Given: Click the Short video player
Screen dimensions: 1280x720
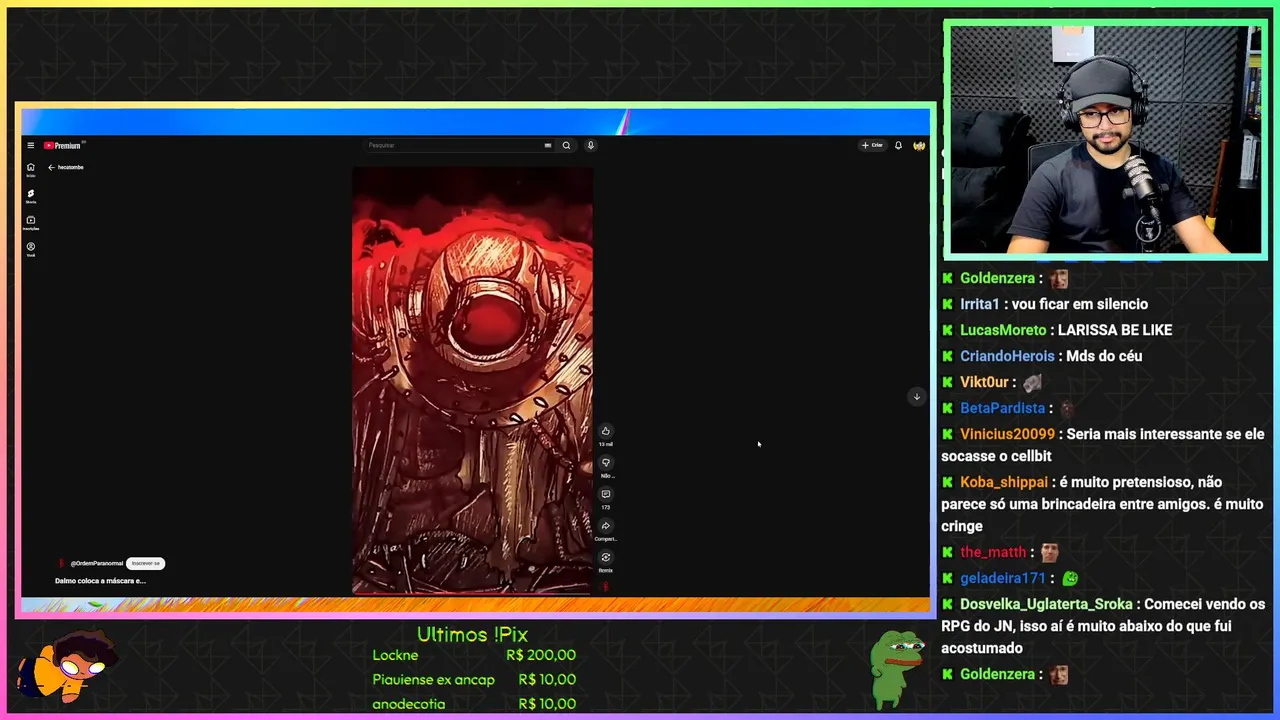Looking at the screenshot, I should 472,380.
